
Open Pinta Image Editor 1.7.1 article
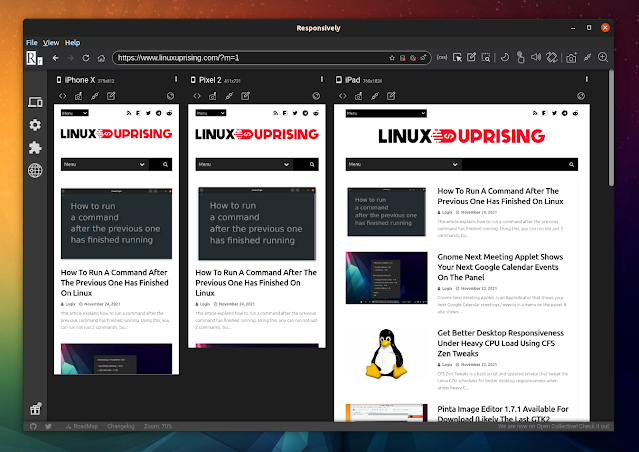pos(503,414)
